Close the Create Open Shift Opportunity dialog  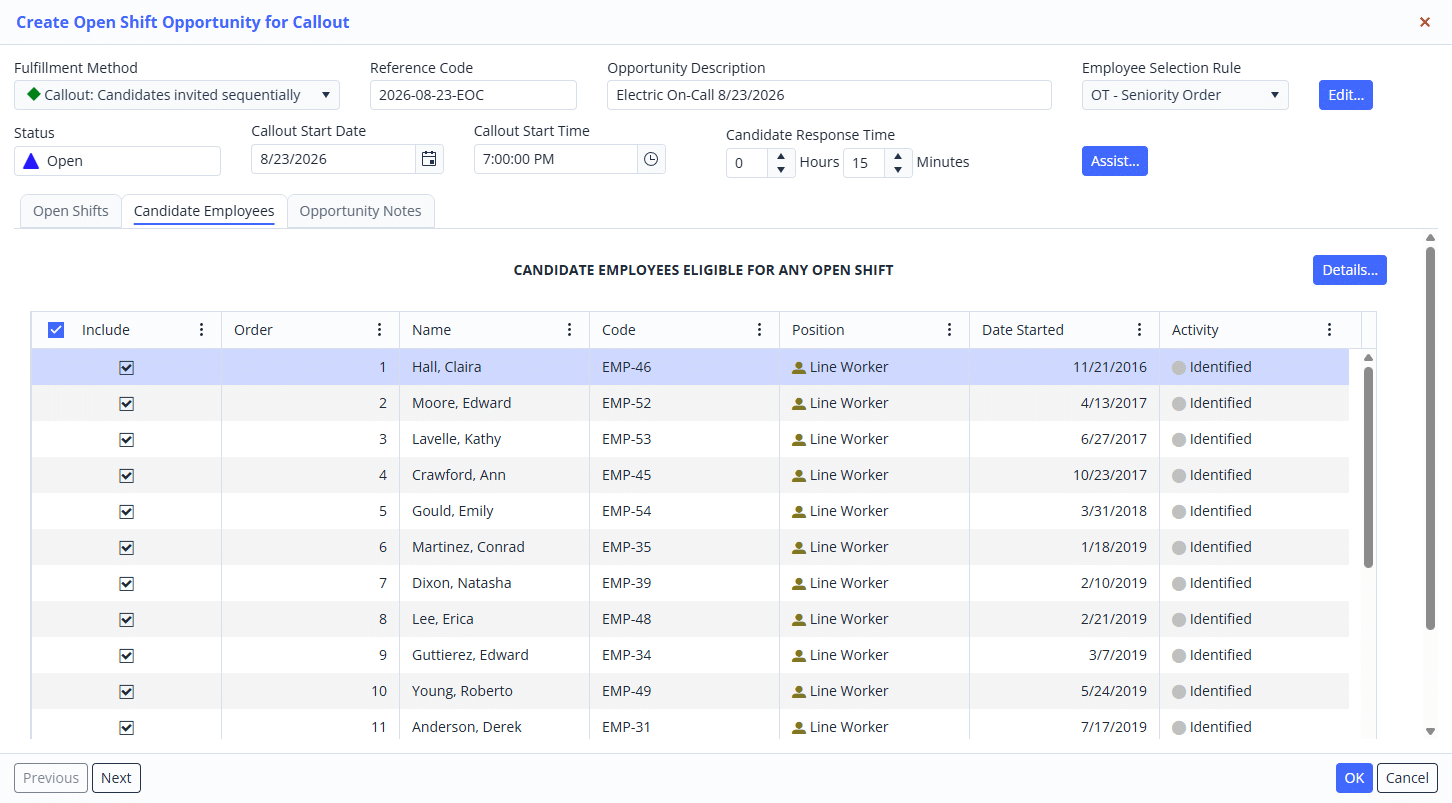point(1425,22)
